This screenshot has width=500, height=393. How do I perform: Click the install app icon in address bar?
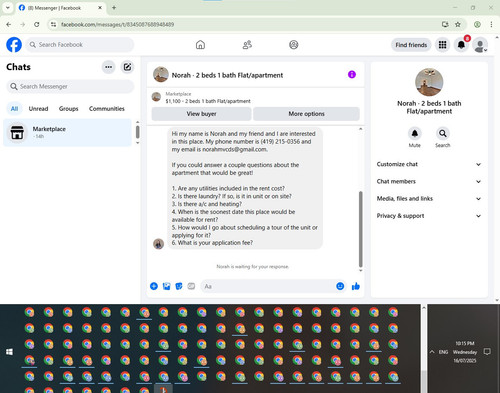pos(445,24)
